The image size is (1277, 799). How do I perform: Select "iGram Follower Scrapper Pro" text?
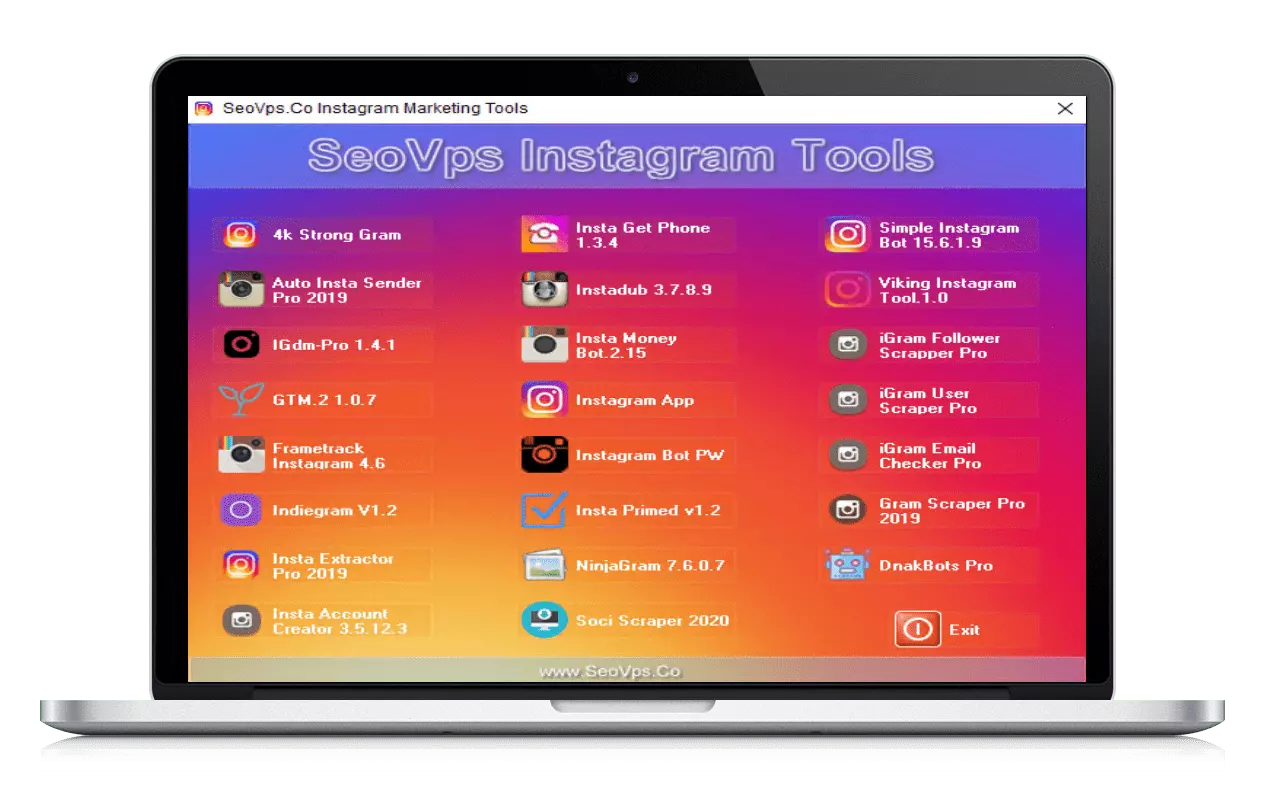tap(940, 346)
